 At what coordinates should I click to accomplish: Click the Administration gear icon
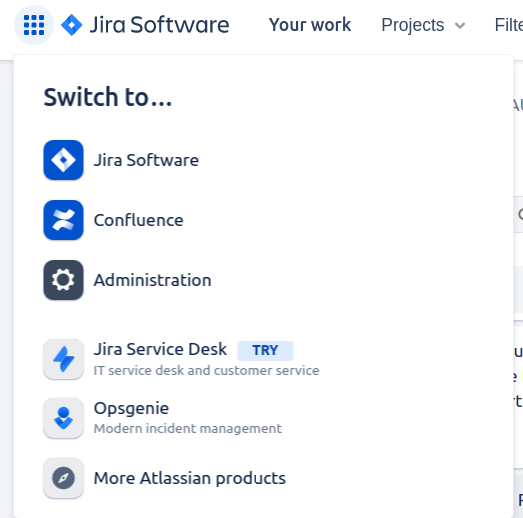(x=63, y=280)
